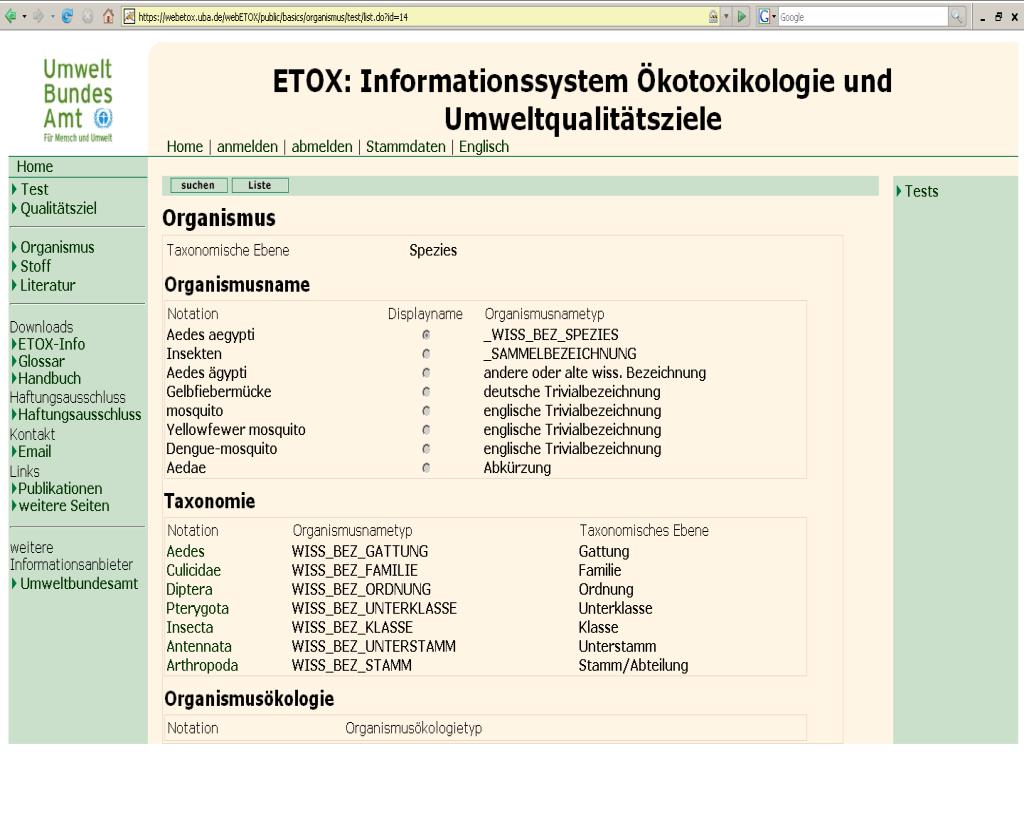Click the suchen button
Screen dimensions: 1024x819
199,185
